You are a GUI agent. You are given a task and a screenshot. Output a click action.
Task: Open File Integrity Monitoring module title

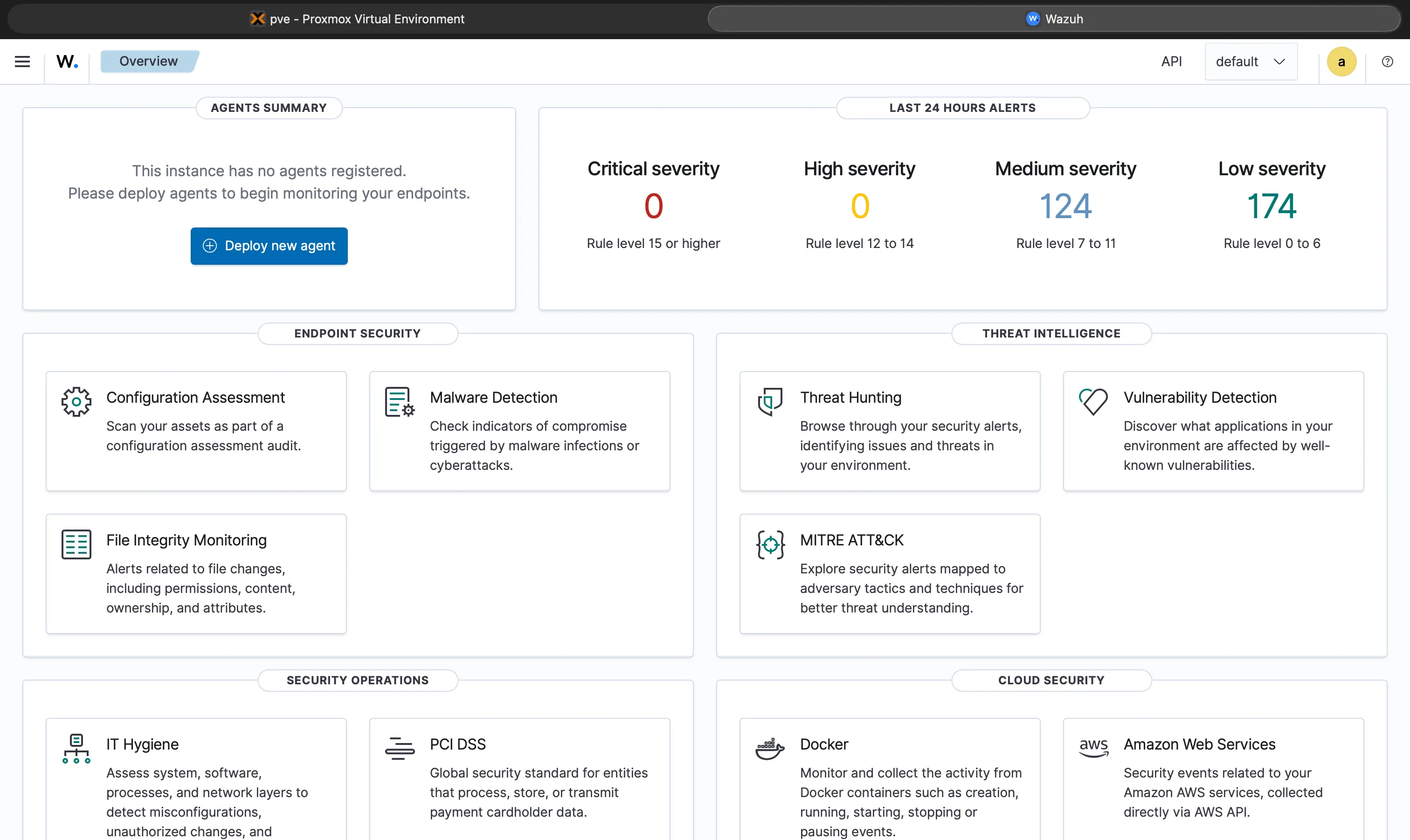pos(186,541)
